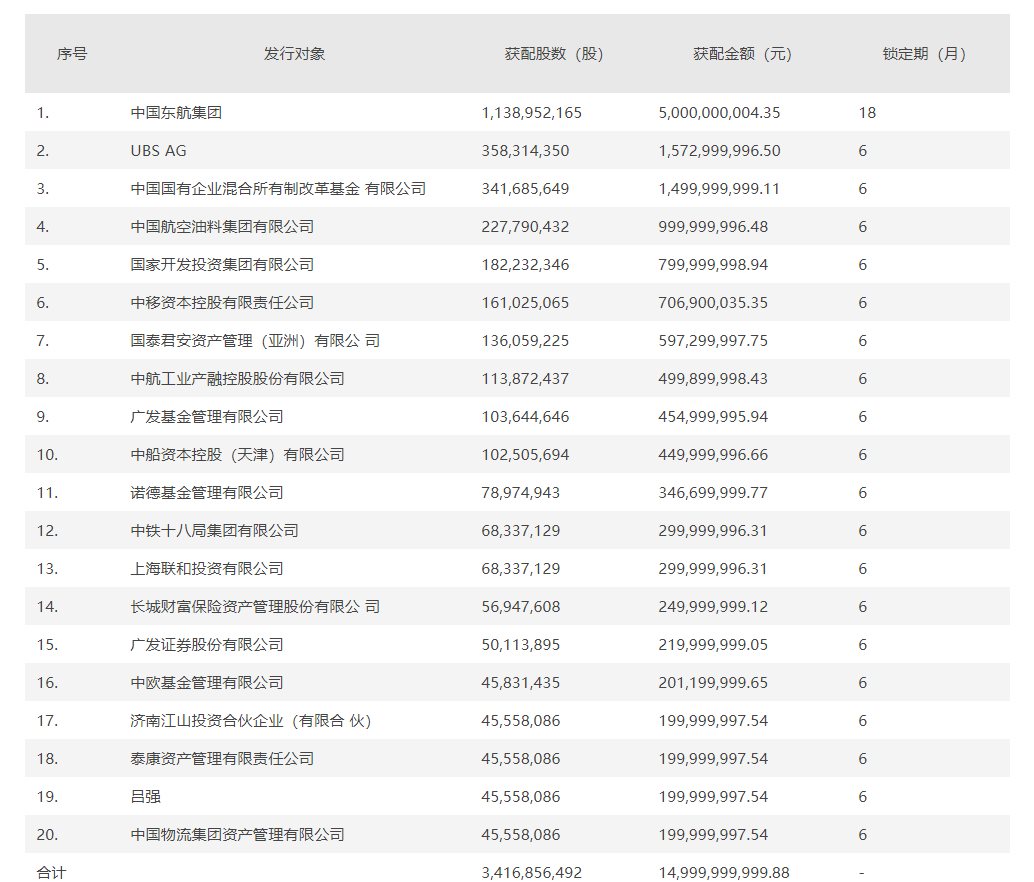Click total shares 3,416,856,492
Screen dimensions: 1034x882
point(532,873)
